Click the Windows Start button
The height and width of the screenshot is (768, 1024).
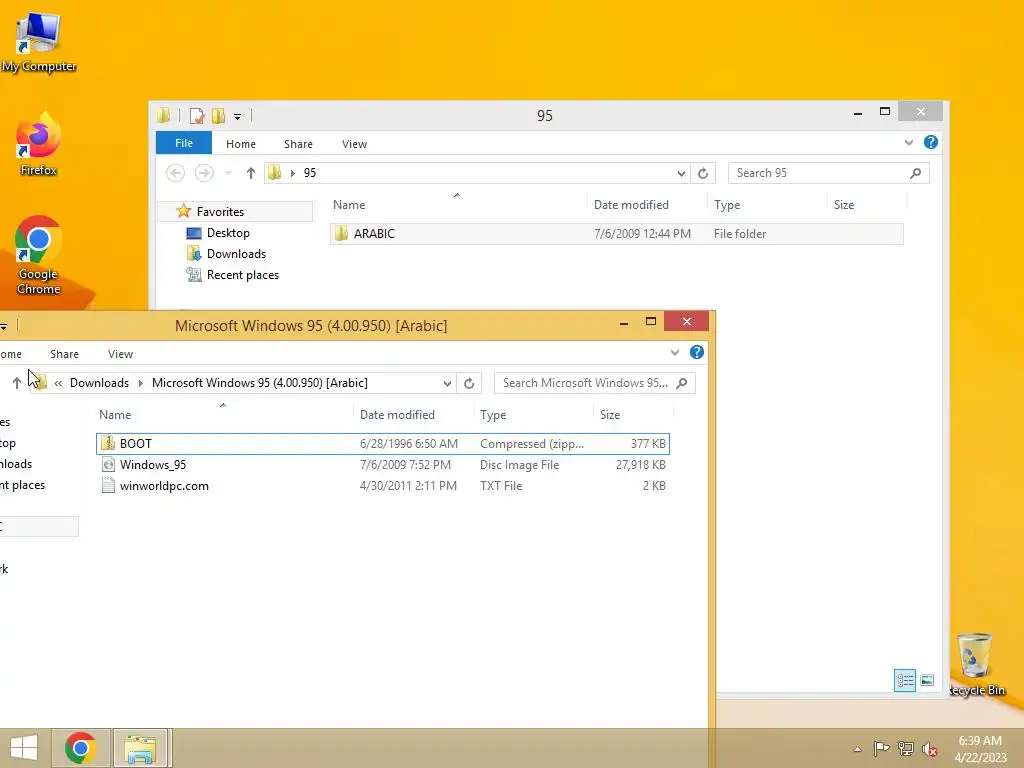point(24,748)
